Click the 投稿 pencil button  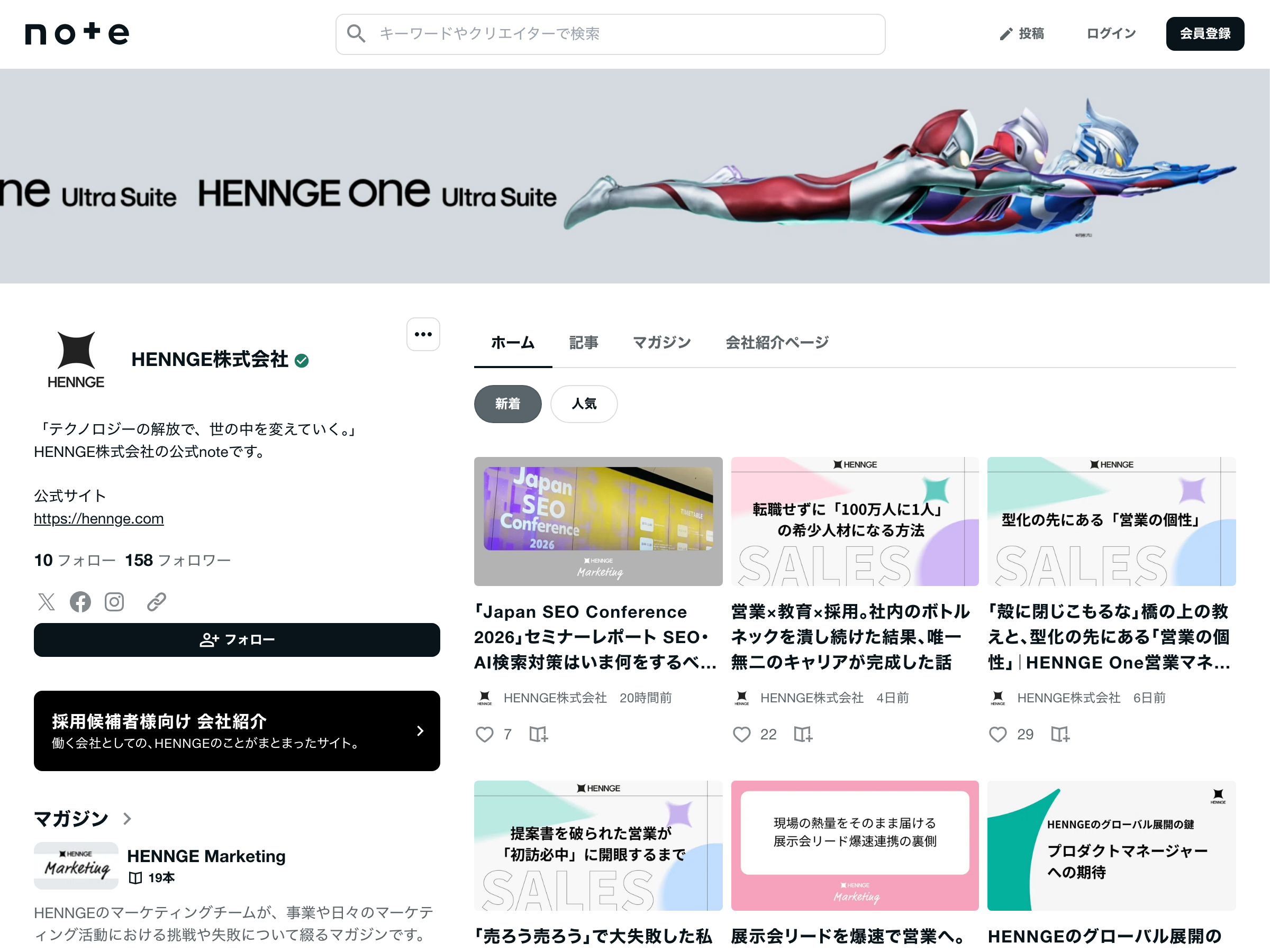1021,34
